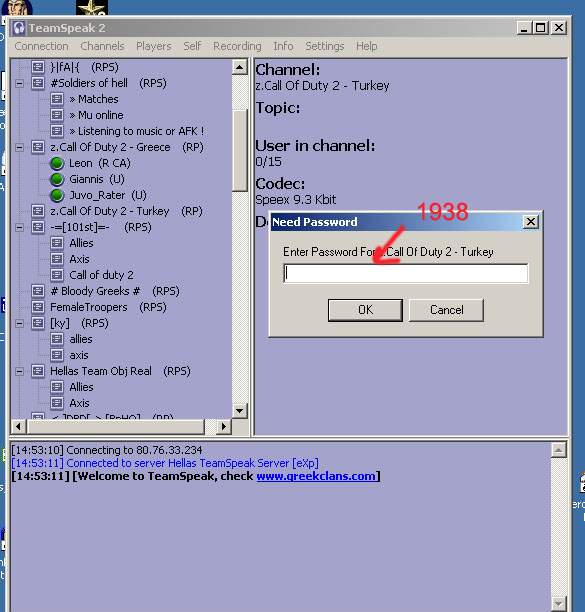Open the Help menu
This screenshot has width=585, height=612.
pos(366,46)
